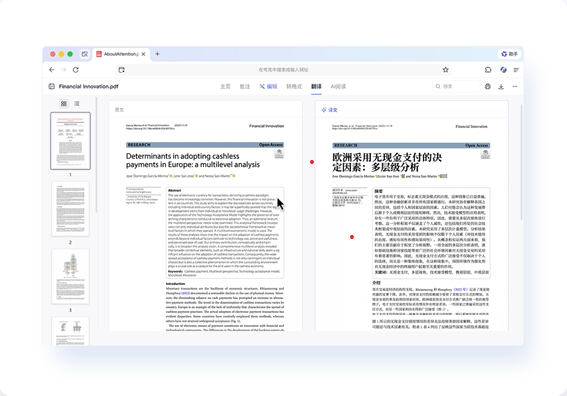Click the Chinese title 欧洲采用无现金支付的决定因素
Image resolution: width=567 pixels, height=396 pixels.
pyautogui.click(x=387, y=162)
